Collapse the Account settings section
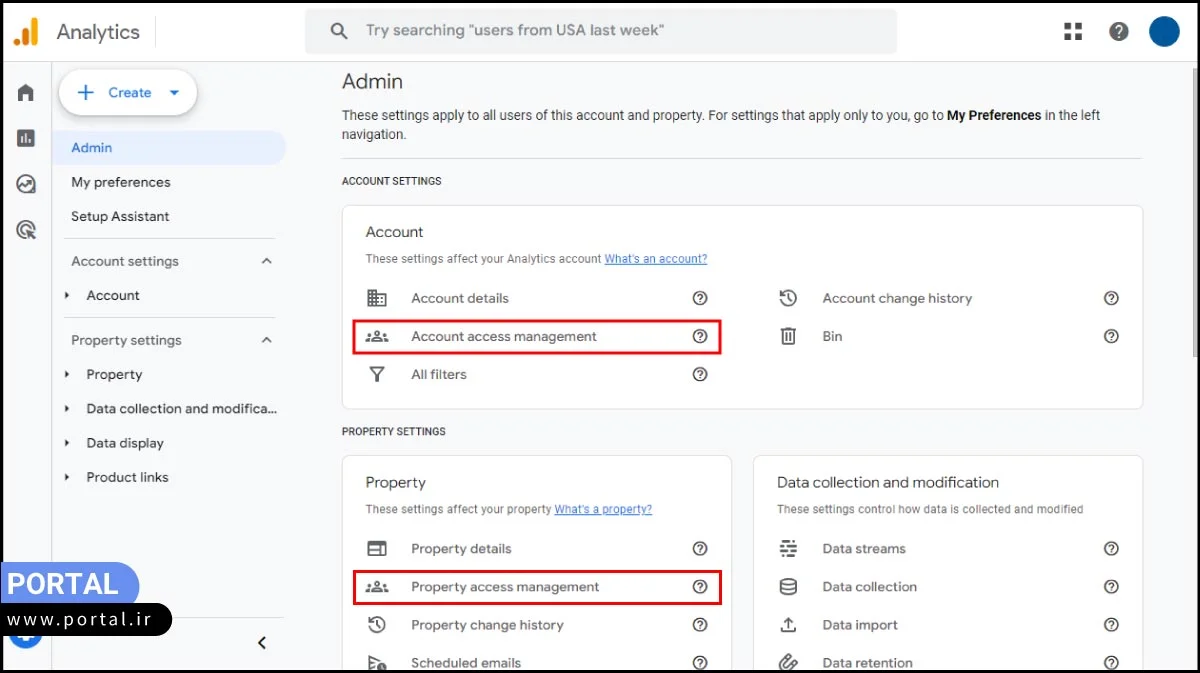Viewport: 1200px width, 673px height. 266,260
